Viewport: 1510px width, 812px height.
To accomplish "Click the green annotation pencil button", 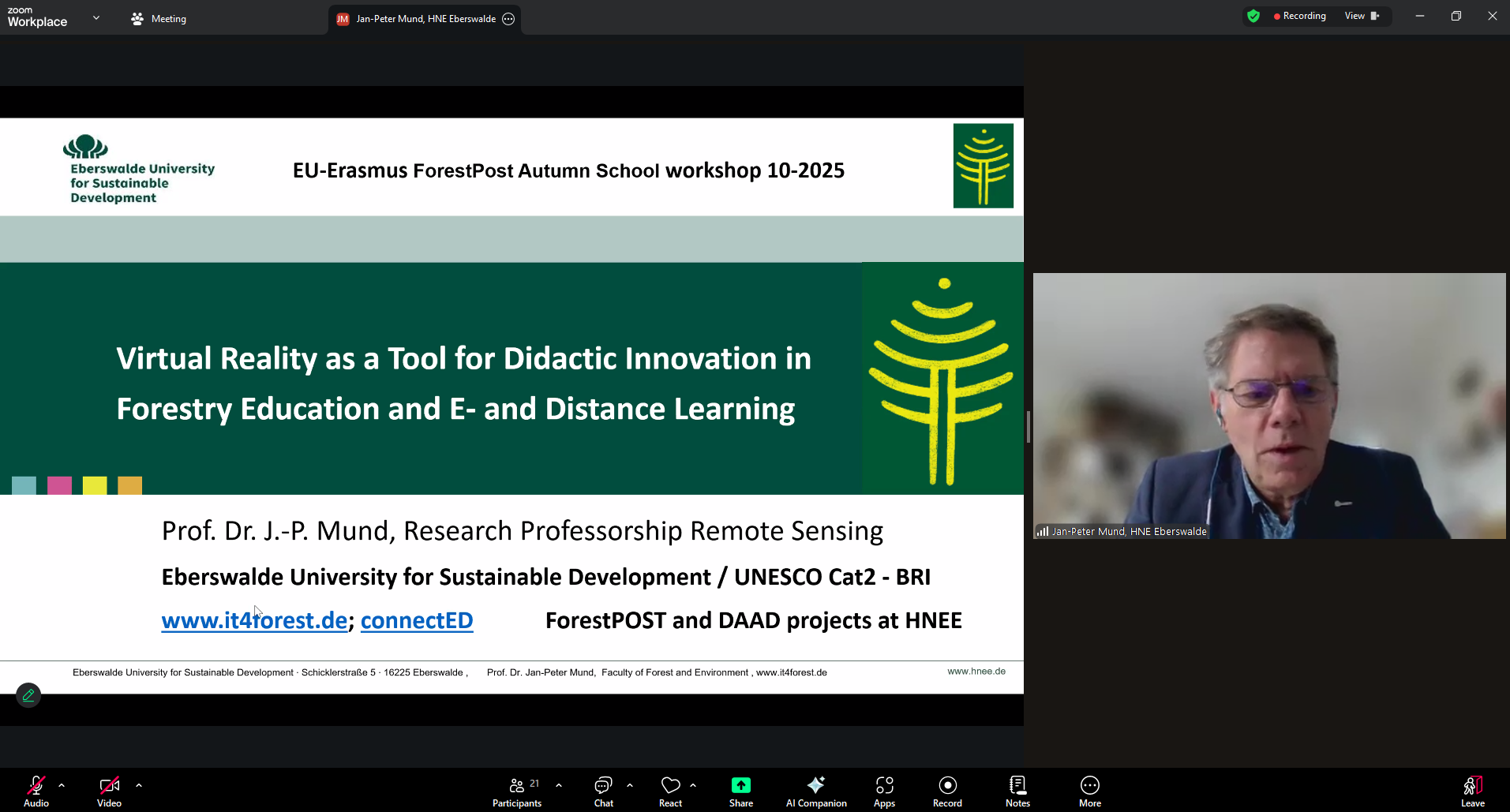I will pyautogui.click(x=28, y=695).
